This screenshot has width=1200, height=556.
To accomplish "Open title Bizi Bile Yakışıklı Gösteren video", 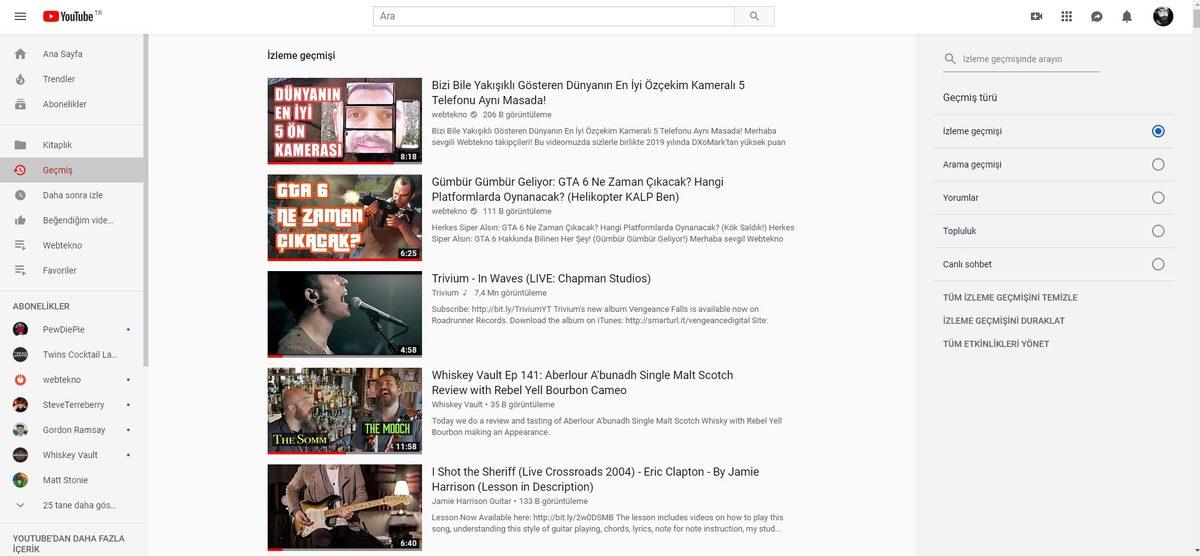I will 588,93.
